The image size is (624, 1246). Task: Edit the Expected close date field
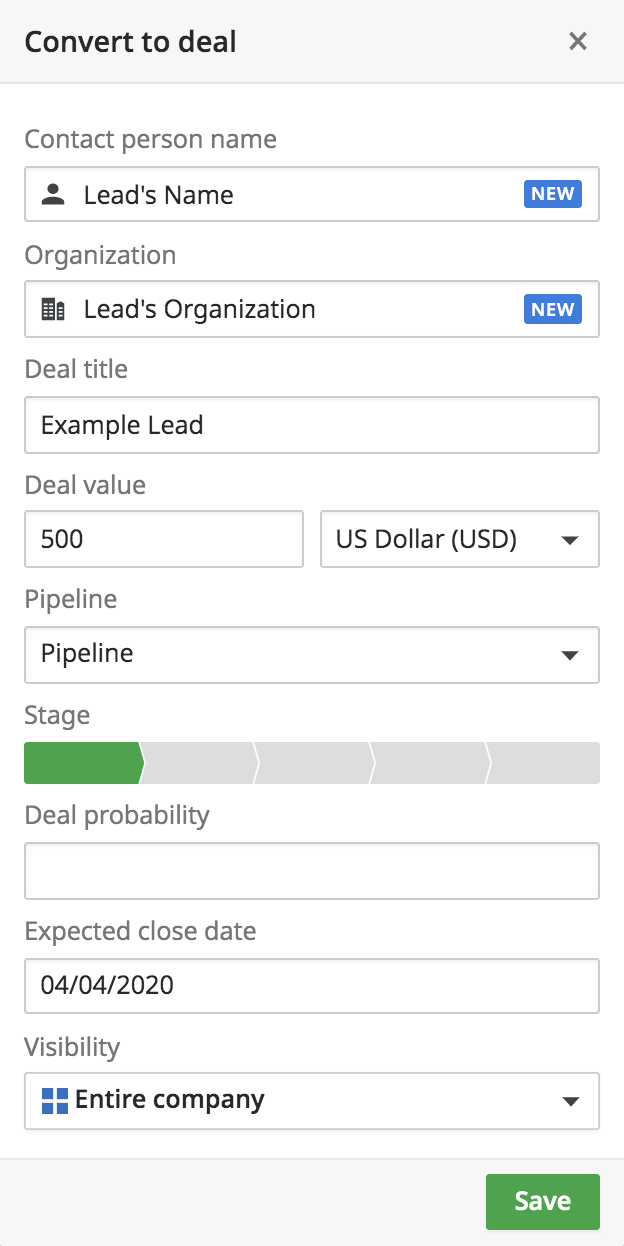coord(311,986)
